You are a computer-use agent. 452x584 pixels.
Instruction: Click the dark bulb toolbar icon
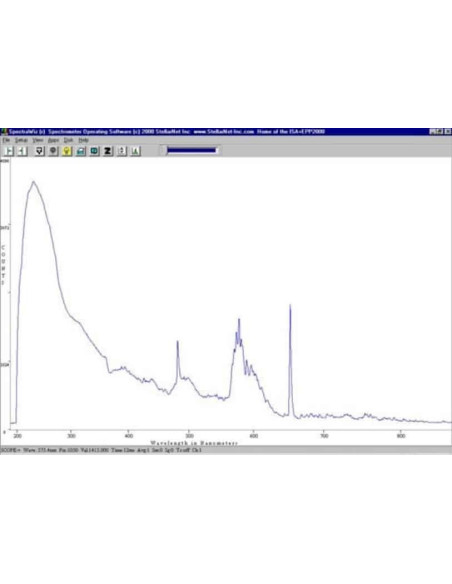[53, 151]
